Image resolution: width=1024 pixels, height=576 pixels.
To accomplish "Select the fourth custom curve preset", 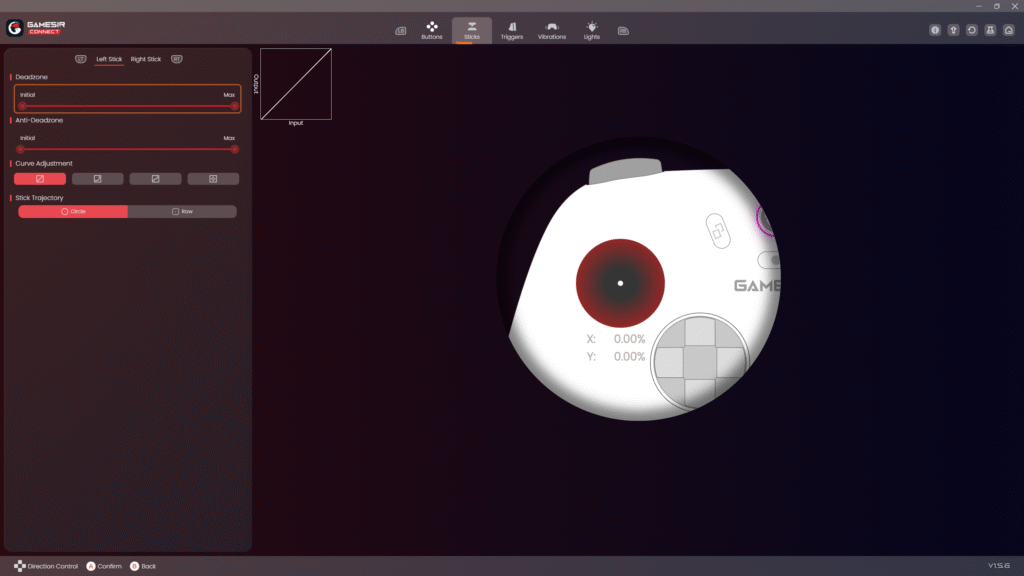I will coord(213,179).
